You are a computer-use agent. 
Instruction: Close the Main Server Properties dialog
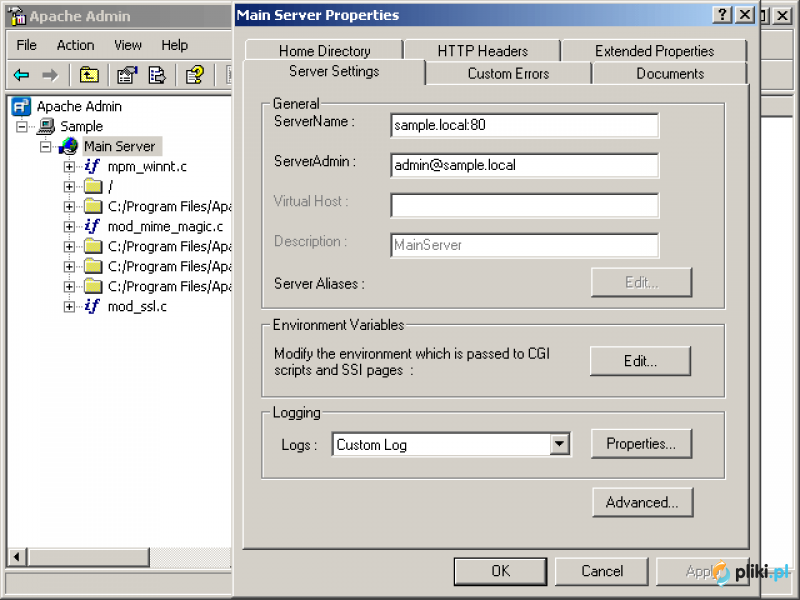tap(745, 15)
